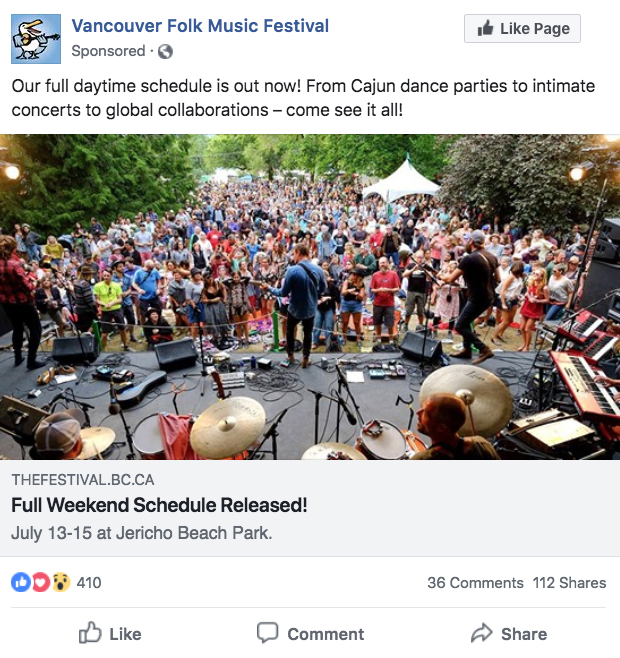Click the blue Like reaction icon
The width and height of the screenshot is (620, 658).
[x=21, y=582]
